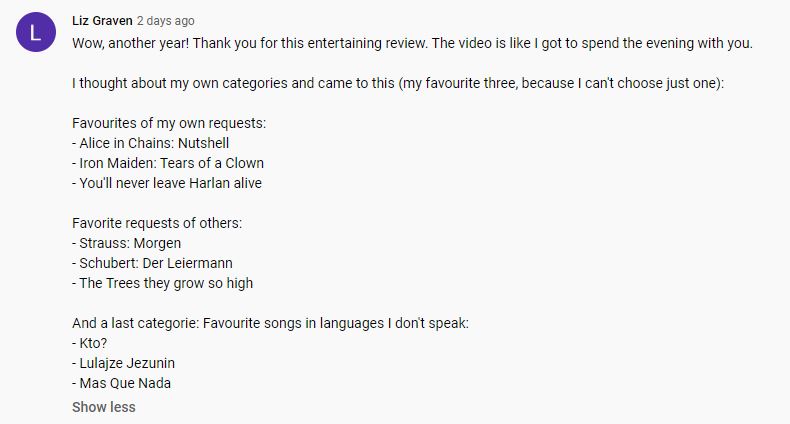Click the "Favourites of my own requests" heading
The height and width of the screenshot is (424, 790).
pos(169,123)
